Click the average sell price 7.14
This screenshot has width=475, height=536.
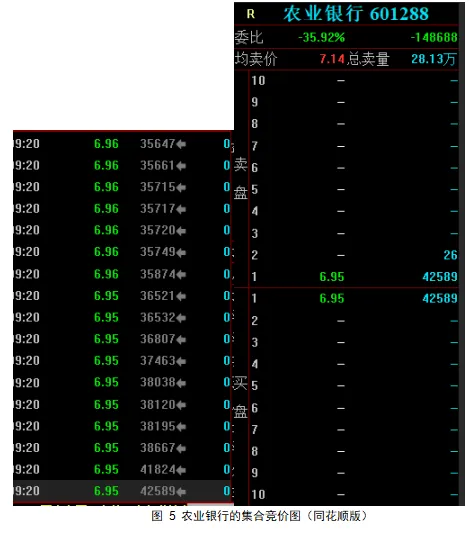[x=332, y=59]
